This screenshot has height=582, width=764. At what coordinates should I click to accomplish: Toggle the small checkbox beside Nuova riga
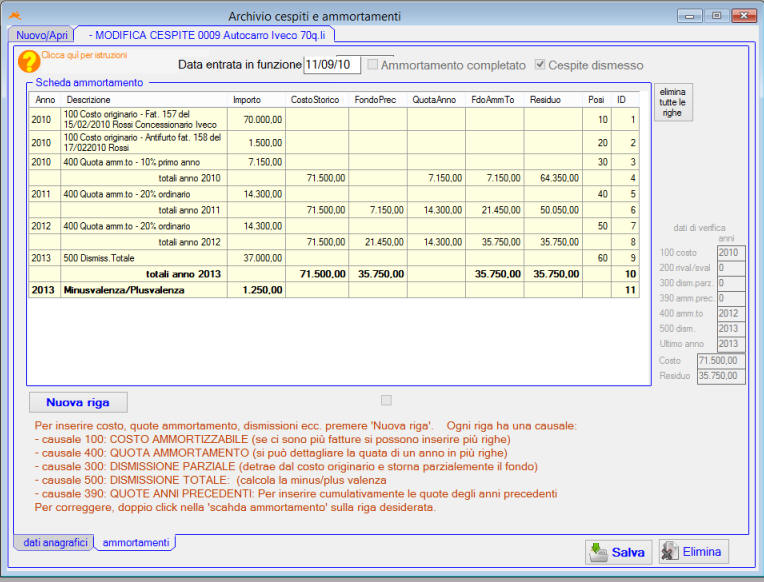[x=386, y=400]
